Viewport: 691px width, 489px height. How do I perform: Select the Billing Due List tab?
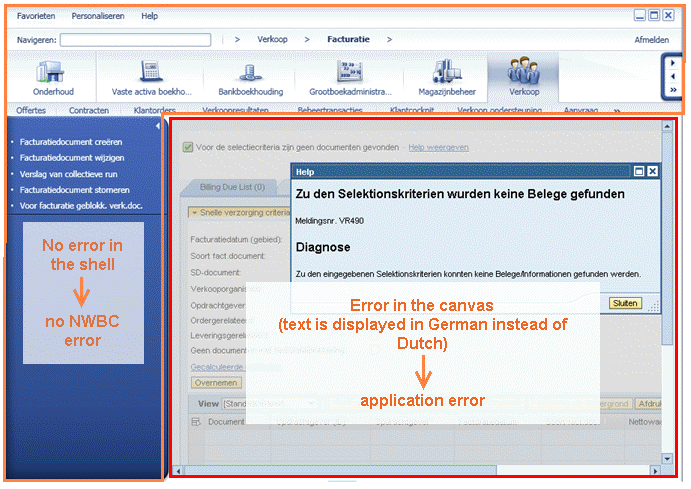[232, 187]
